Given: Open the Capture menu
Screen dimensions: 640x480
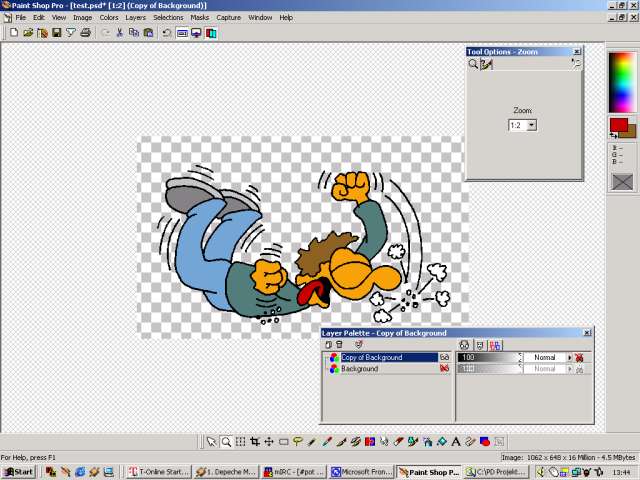Looking at the screenshot, I should pyautogui.click(x=229, y=18).
